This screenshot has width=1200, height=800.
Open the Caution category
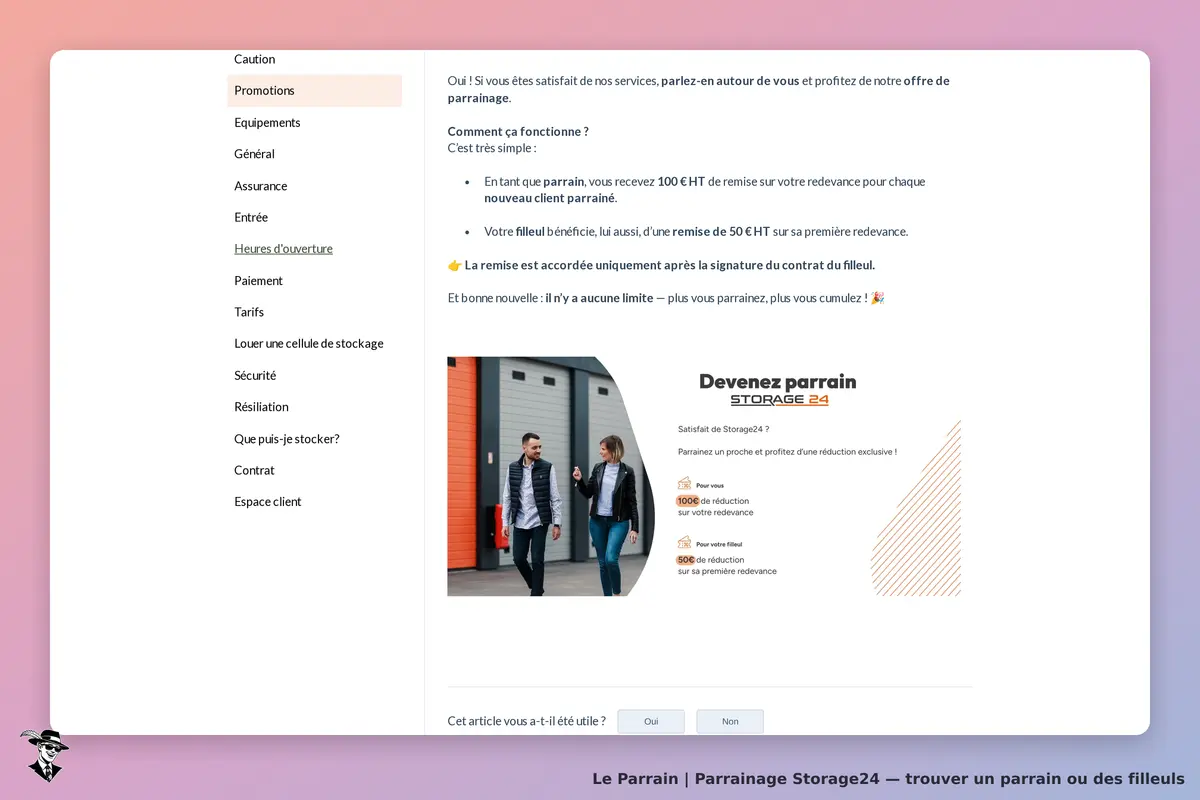click(x=254, y=59)
